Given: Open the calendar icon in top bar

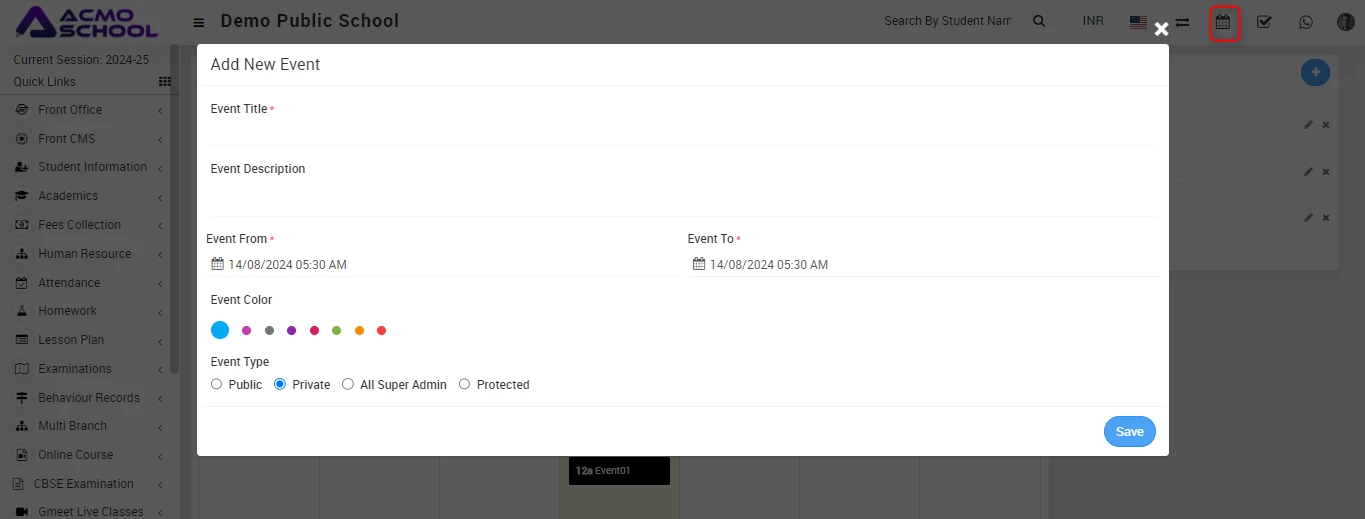Looking at the screenshot, I should (x=1223, y=22).
